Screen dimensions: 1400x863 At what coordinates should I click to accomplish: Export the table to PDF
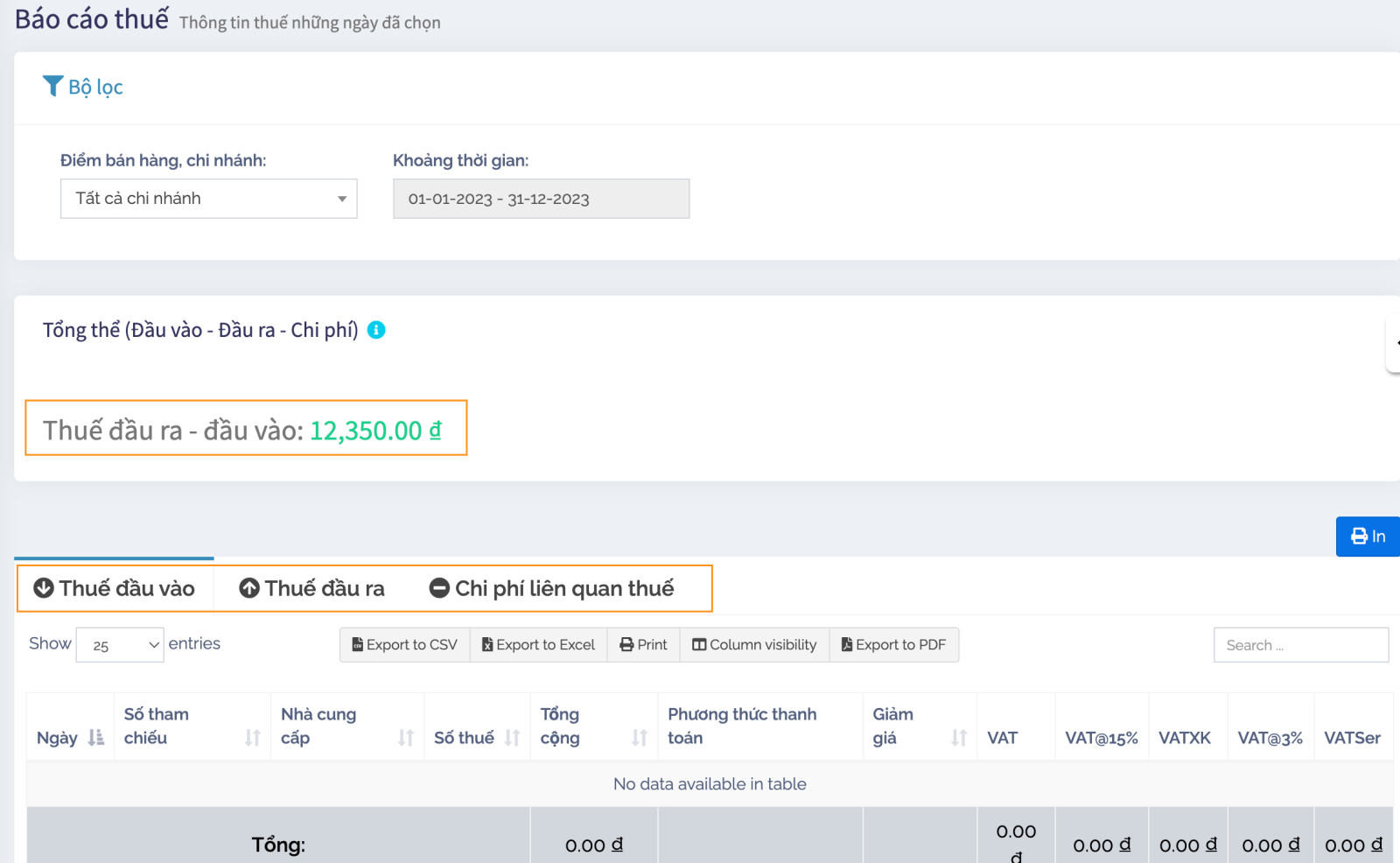tap(893, 645)
